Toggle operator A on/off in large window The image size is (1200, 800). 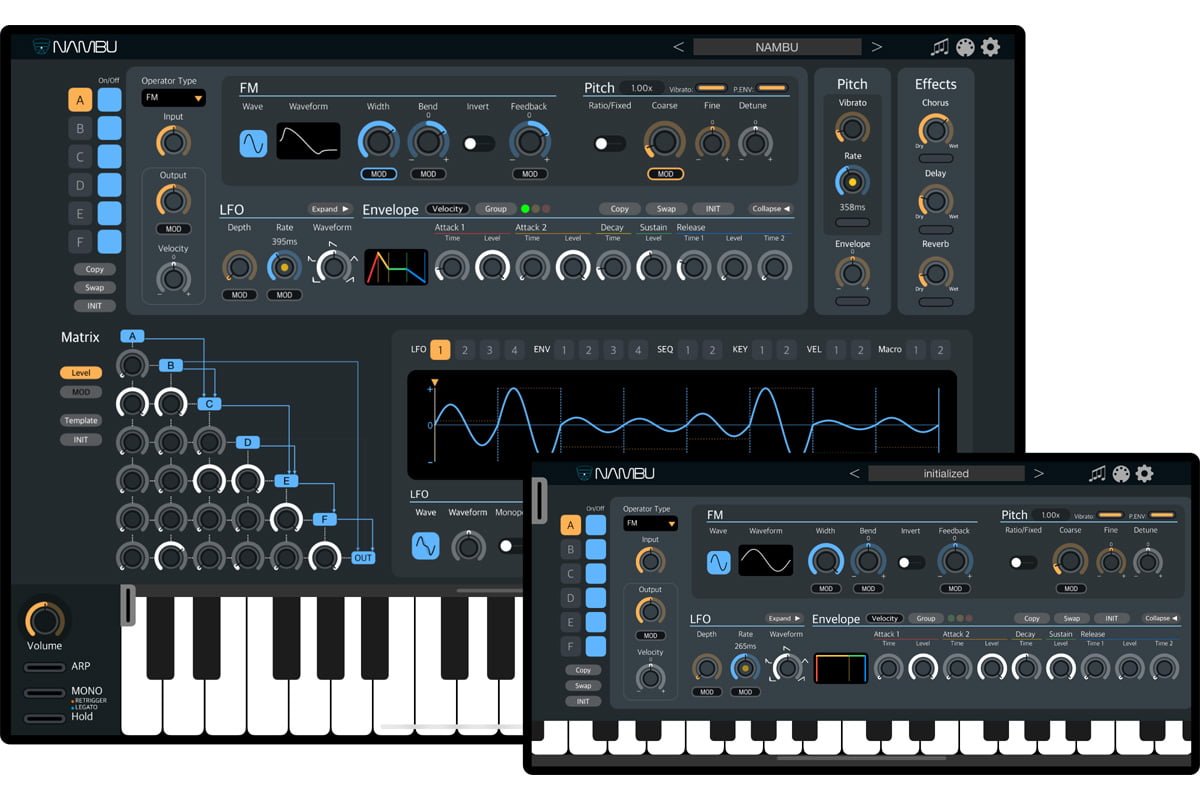click(x=109, y=99)
